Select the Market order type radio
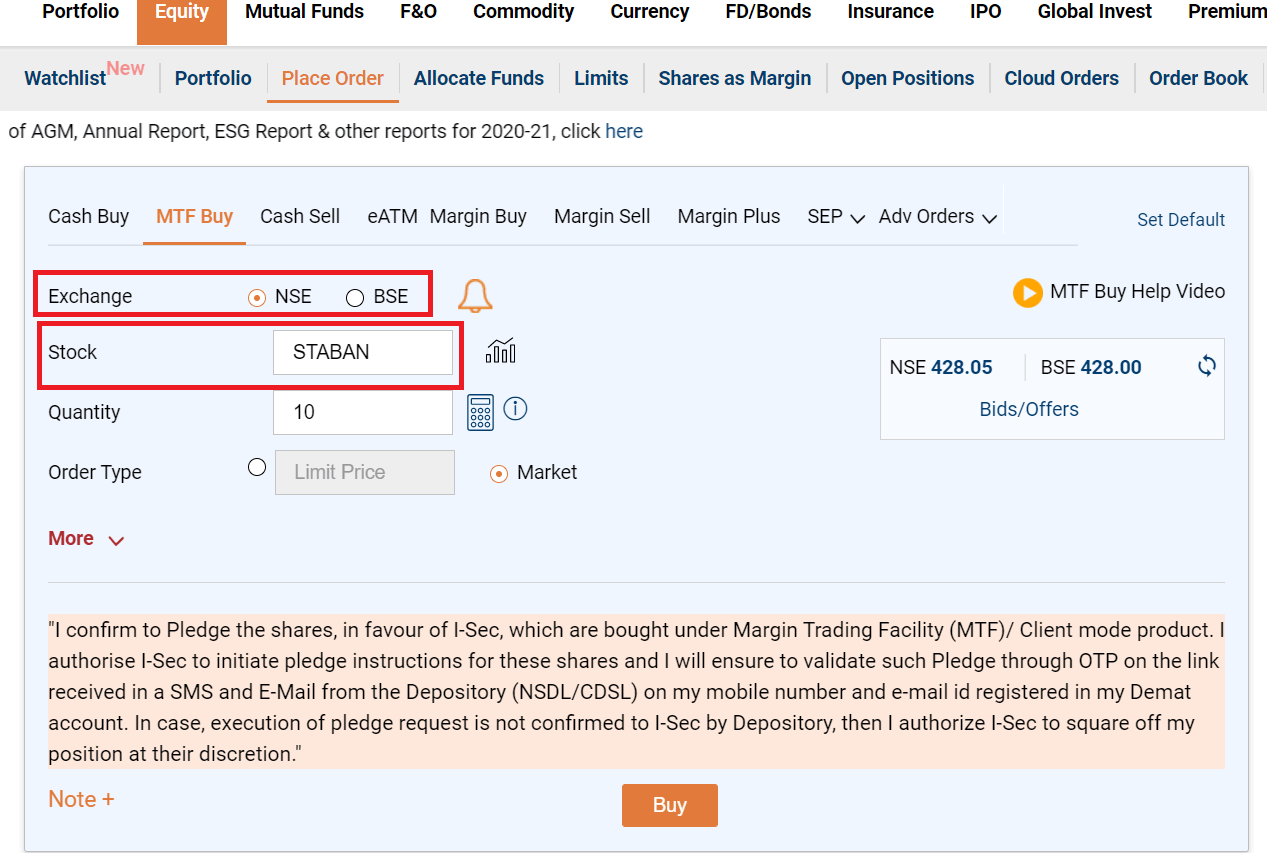This screenshot has height=853, width=1267. 499,474
